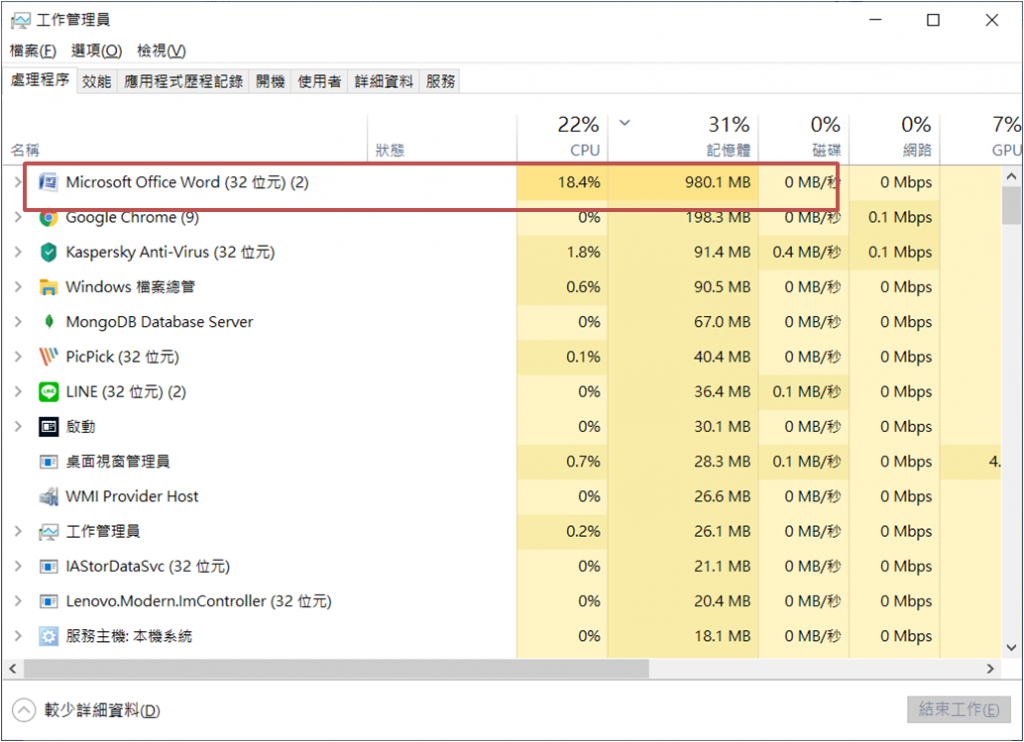Switch to the 開機 tab
The height and width of the screenshot is (742, 1024).
(270, 82)
